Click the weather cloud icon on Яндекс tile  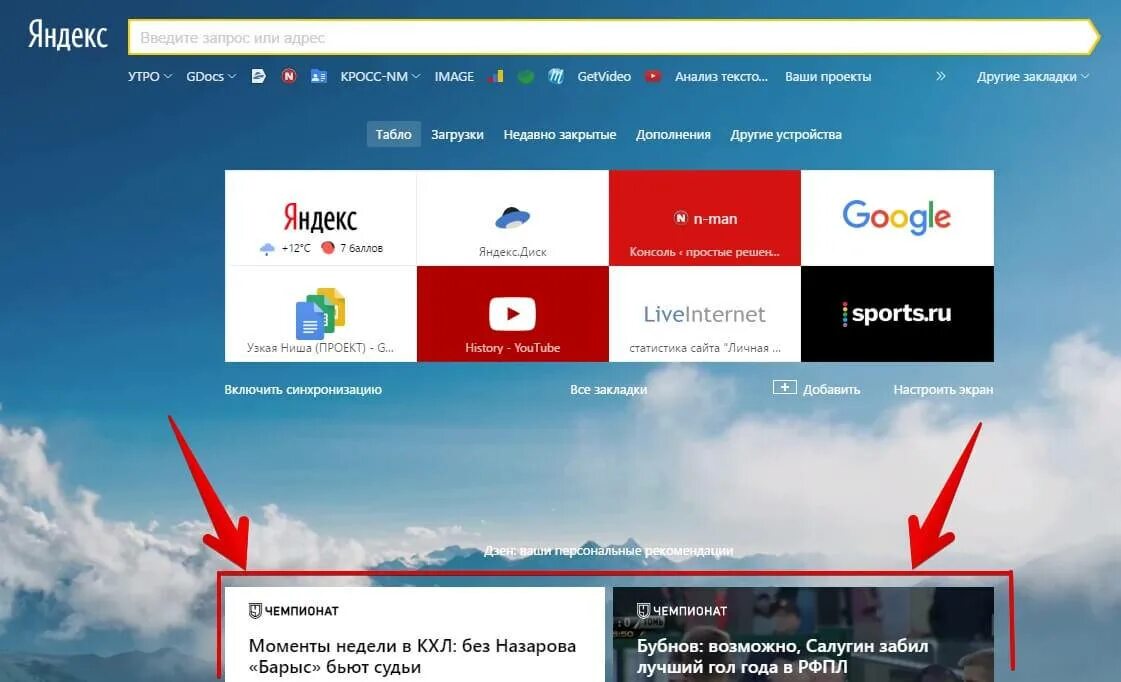pyautogui.click(x=267, y=249)
